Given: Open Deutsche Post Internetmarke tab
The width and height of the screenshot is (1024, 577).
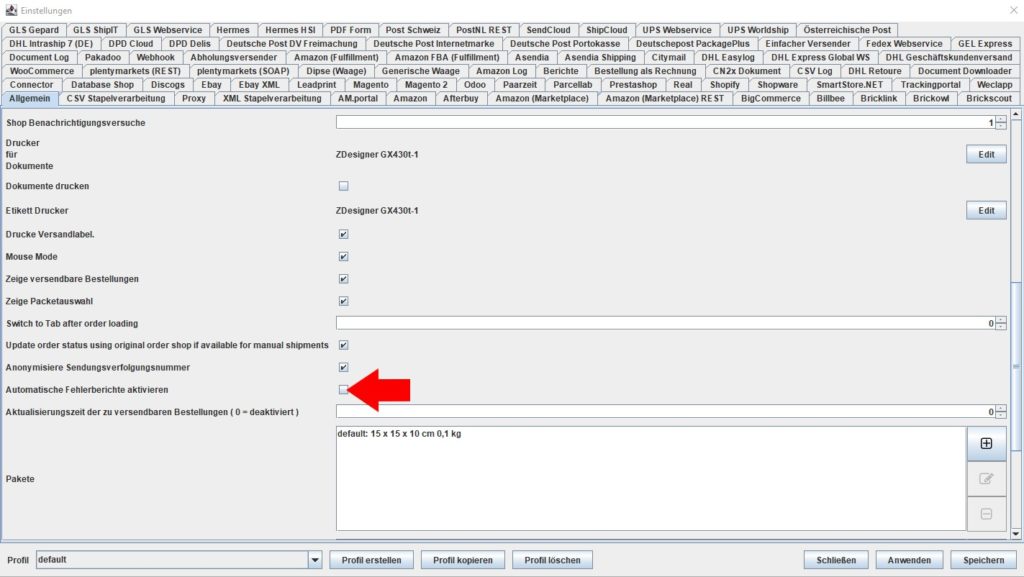Looking at the screenshot, I should tap(434, 44).
